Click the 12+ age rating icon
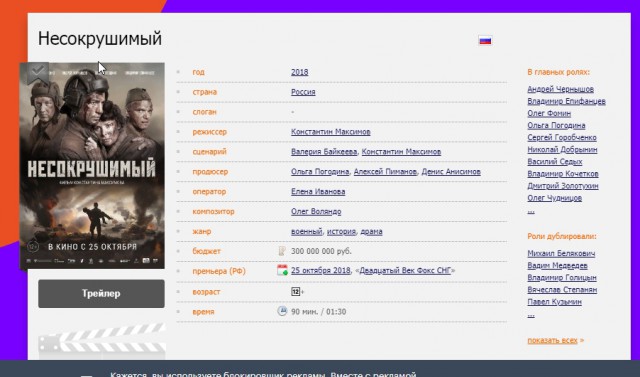This screenshot has width=640, height=377. (x=296, y=292)
